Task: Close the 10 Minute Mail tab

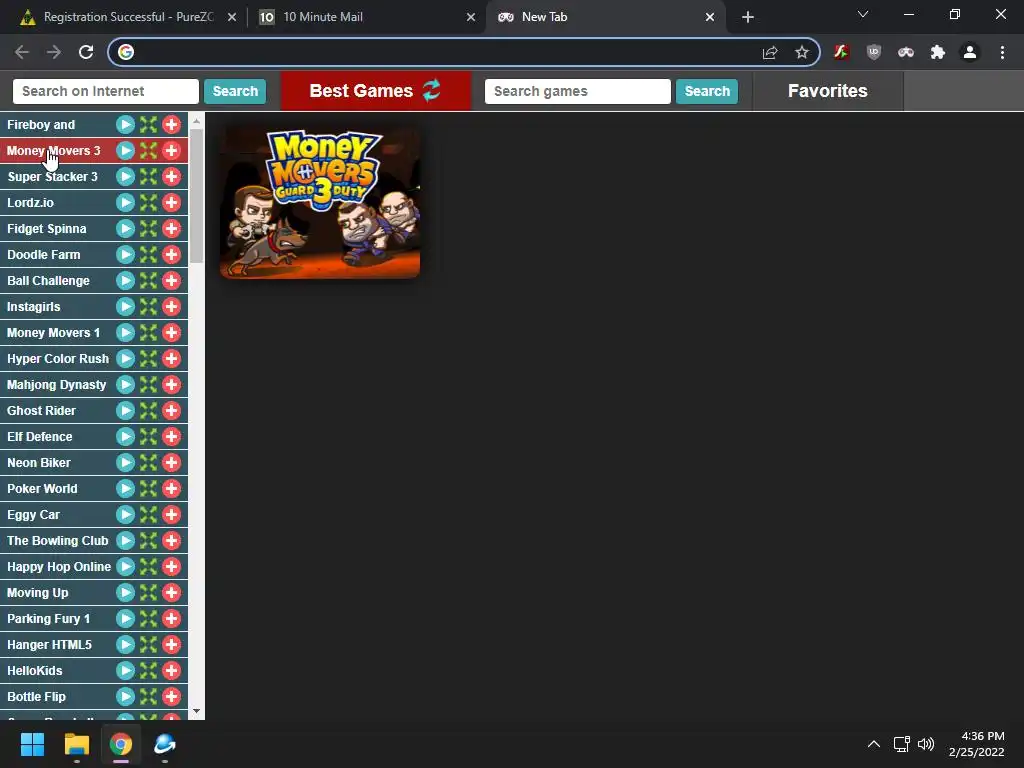Action: coord(471,17)
